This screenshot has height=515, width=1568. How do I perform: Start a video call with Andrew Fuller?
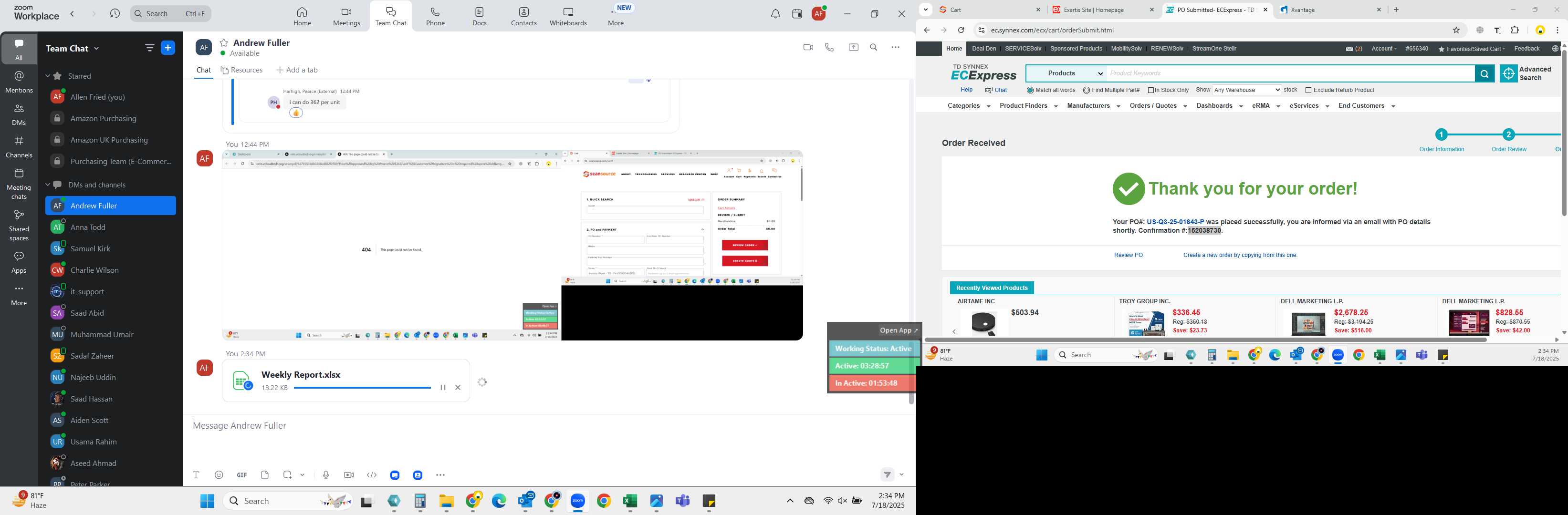[x=808, y=47]
